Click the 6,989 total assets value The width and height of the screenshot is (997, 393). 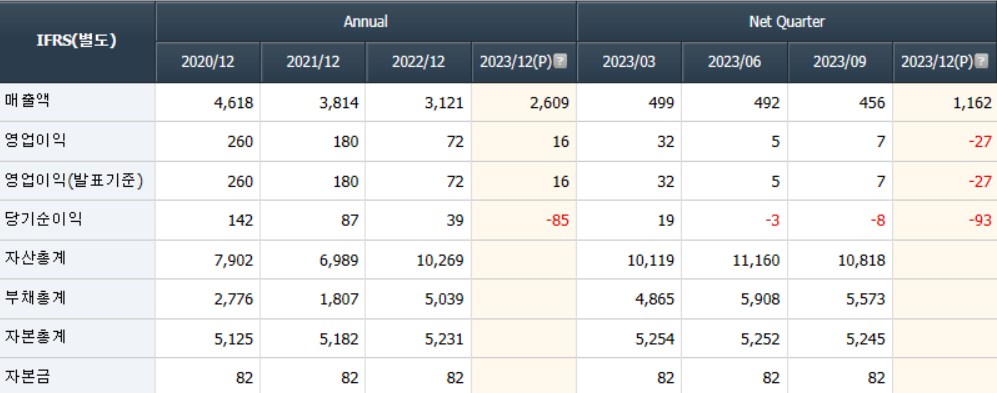340,260
